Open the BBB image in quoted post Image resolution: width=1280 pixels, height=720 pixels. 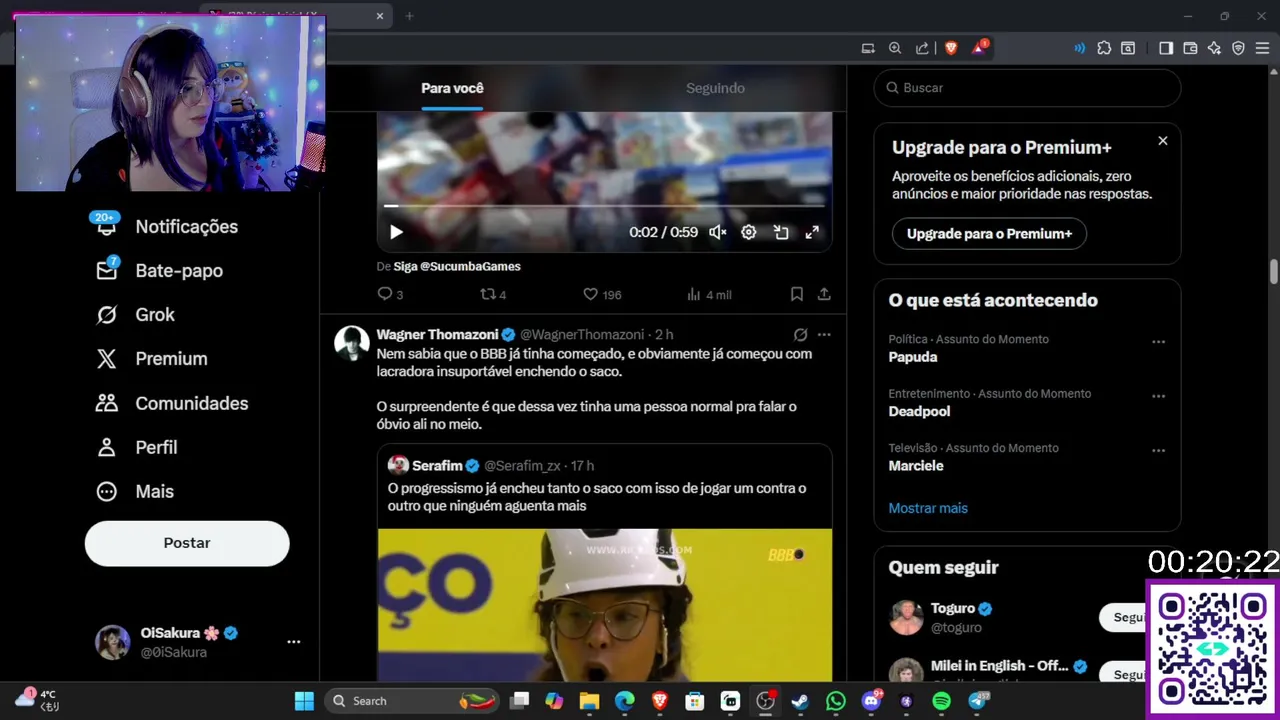click(x=604, y=605)
